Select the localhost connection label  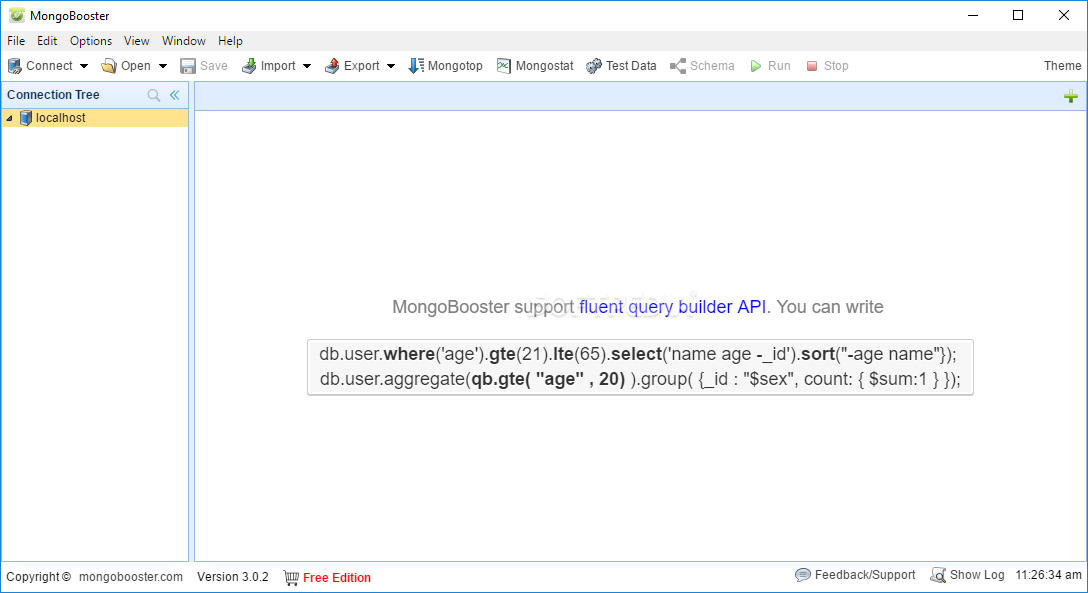(x=61, y=118)
